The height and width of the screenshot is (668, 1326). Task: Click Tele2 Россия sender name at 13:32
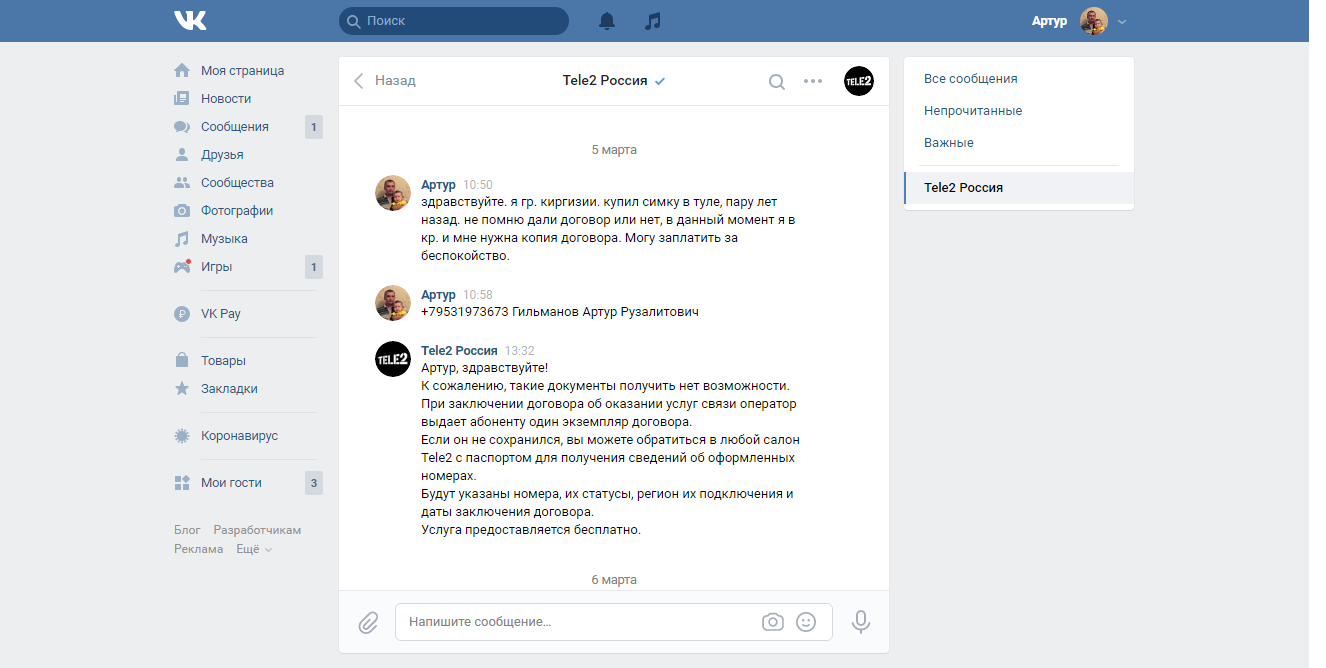point(459,351)
